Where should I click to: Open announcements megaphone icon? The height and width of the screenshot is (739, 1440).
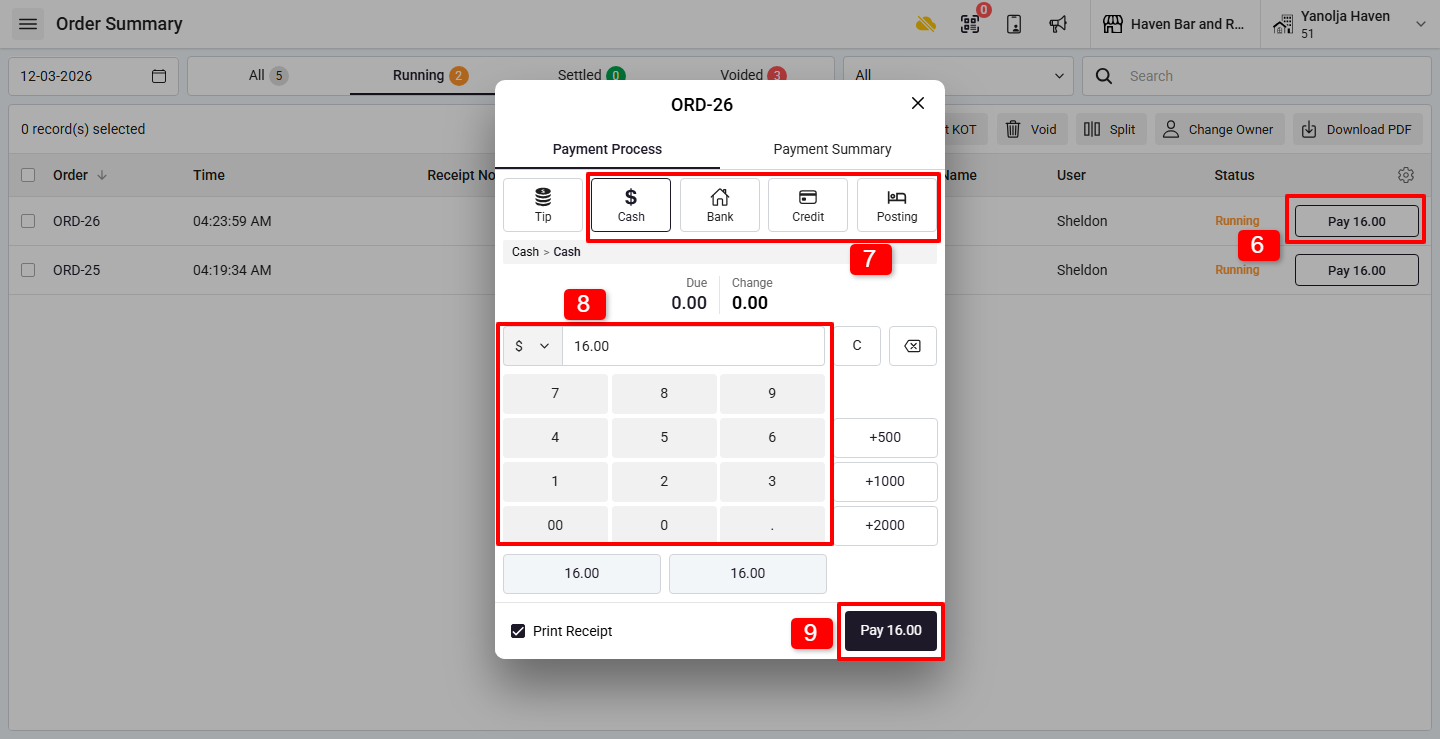[1058, 24]
